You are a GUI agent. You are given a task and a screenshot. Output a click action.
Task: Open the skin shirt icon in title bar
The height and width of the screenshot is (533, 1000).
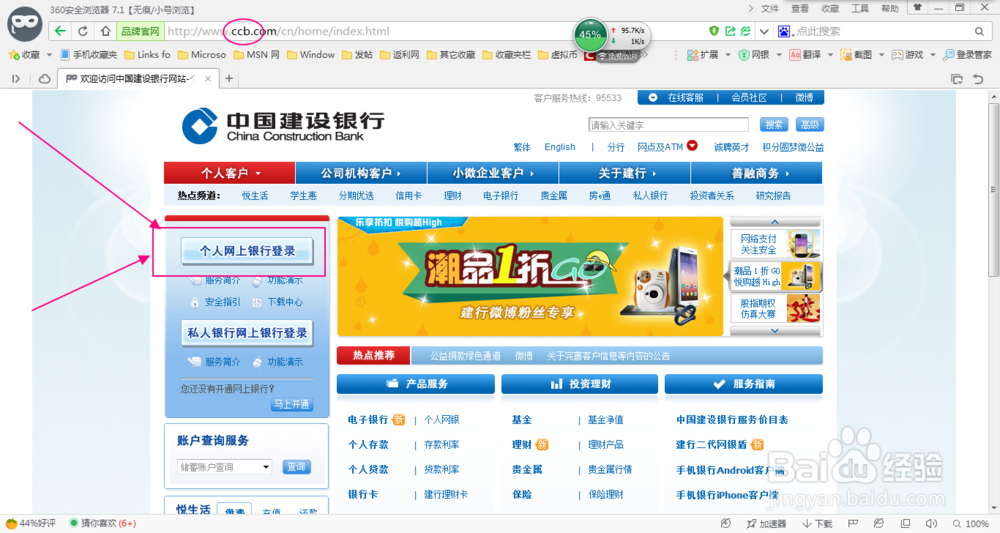pos(917,8)
